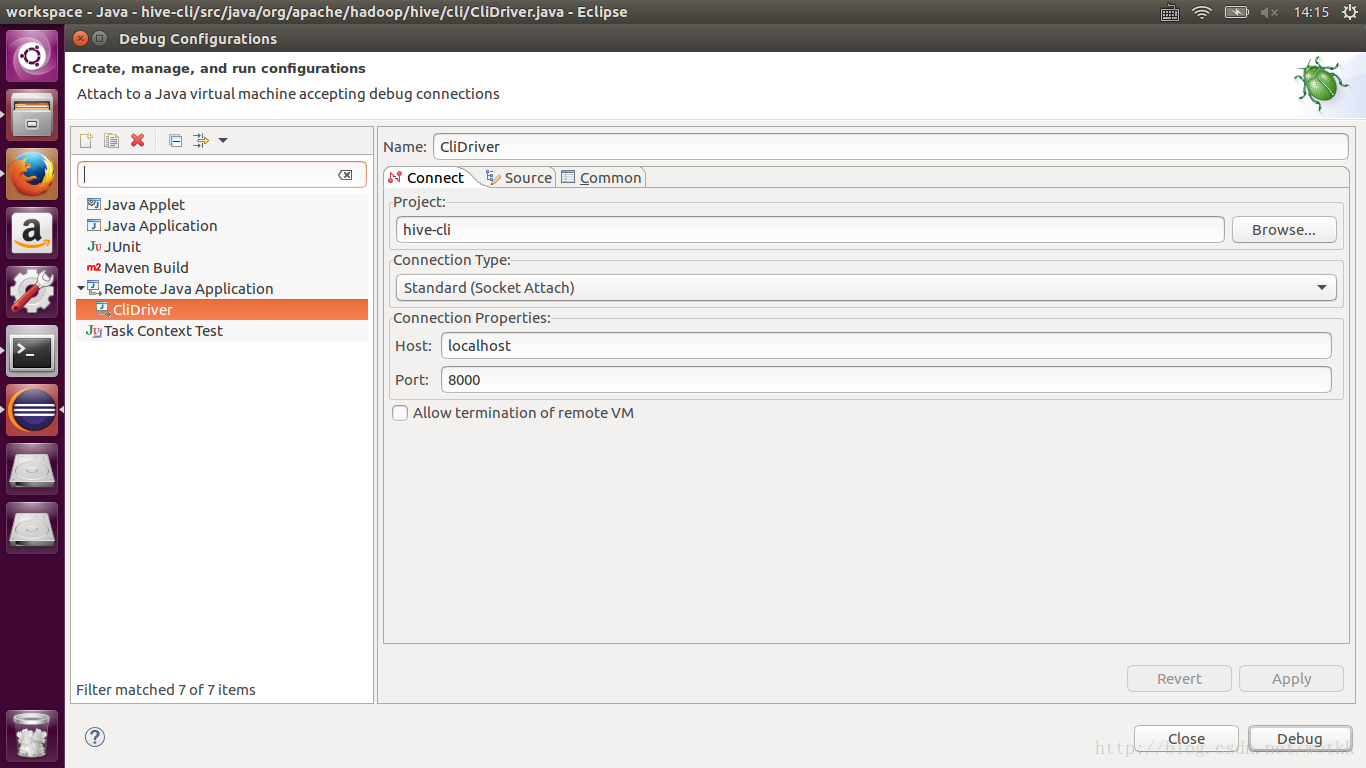This screenshot has height=768, width=1366.
Task: Open Amazon launcher icon
Action: tap(32, 233)
